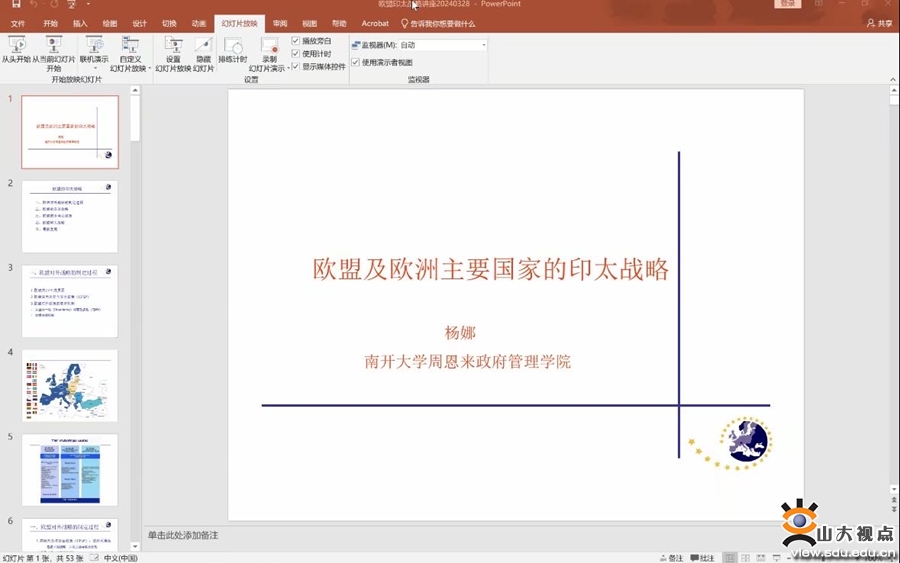
Task: Uncheck the Play Narrations (播放旁白) checkbox
Action: (x=296, y=41)
